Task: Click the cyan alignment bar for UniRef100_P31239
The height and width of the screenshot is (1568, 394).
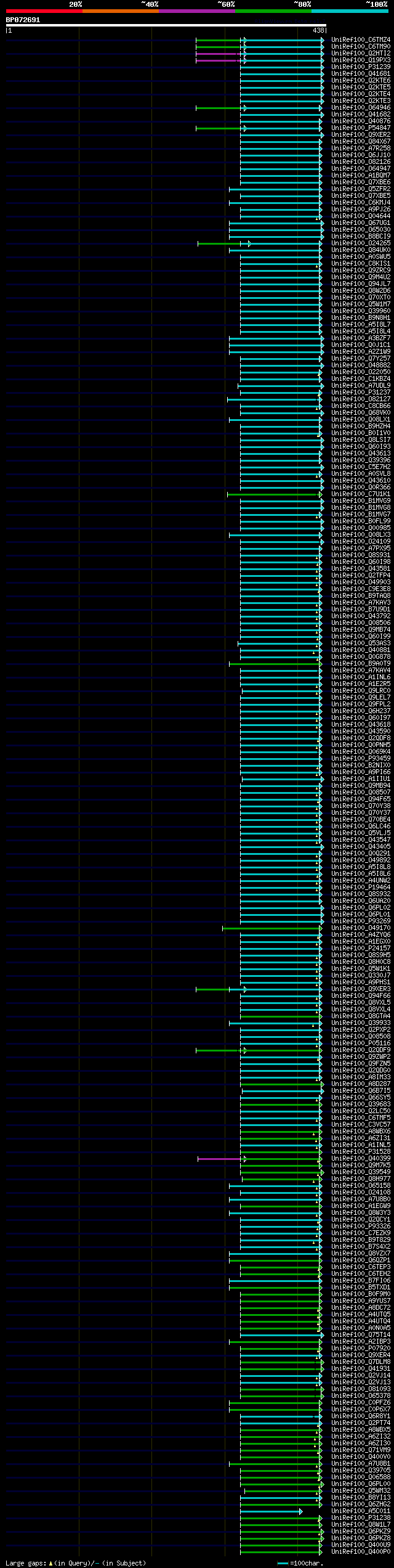Action: [281, 67]
